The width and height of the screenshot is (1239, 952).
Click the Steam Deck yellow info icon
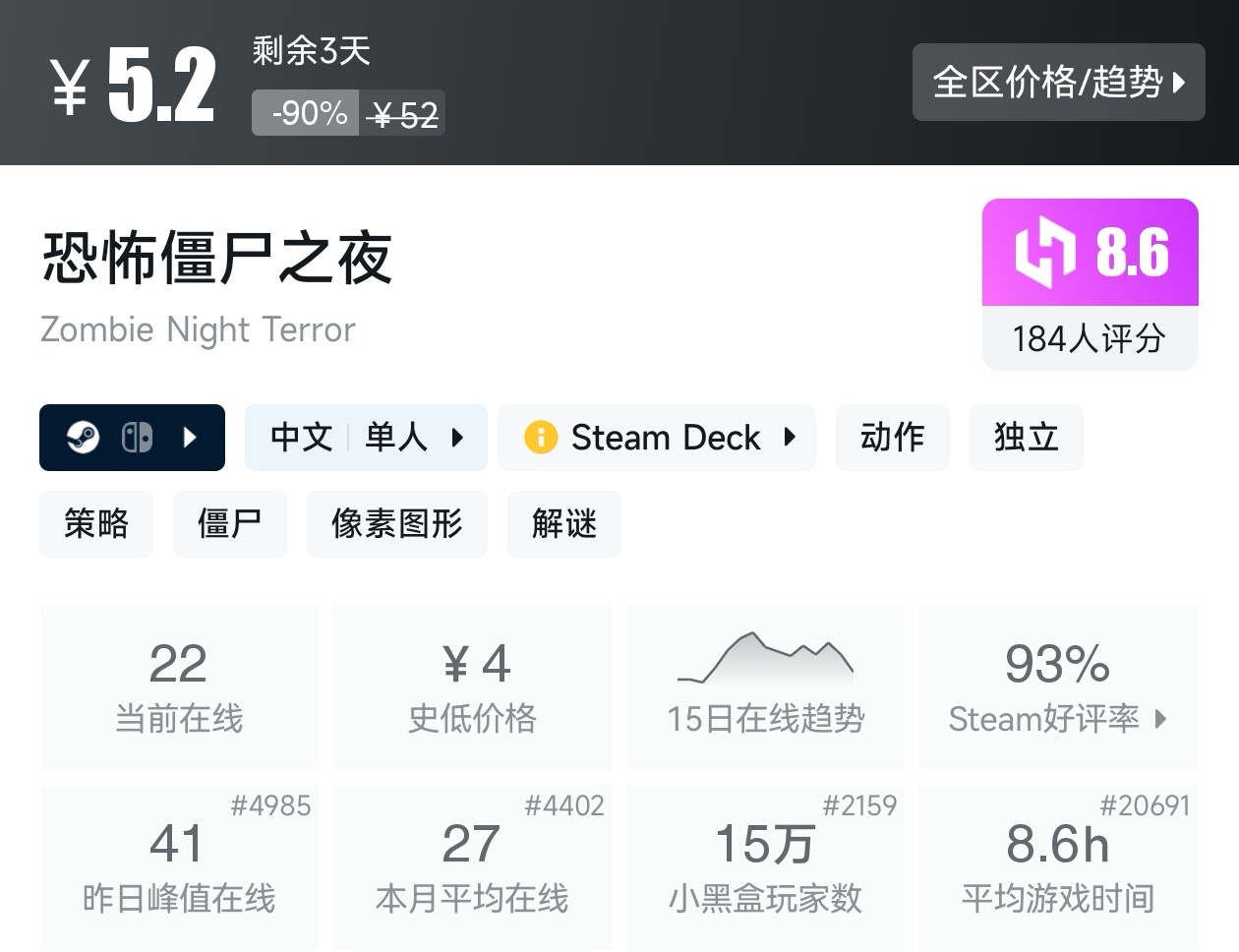coord(540,437)
